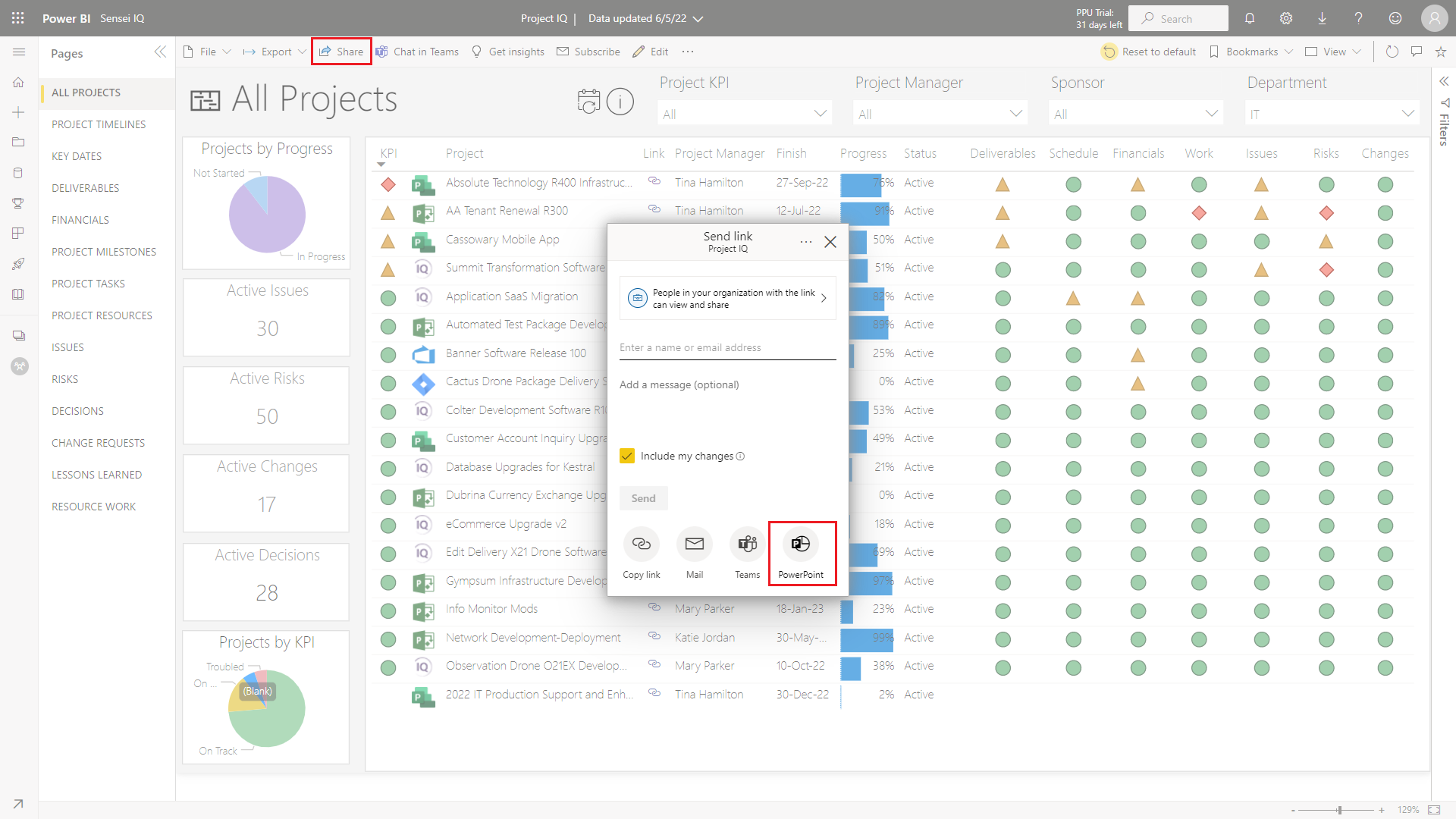
Task: Open the Learn book icon in navigation
Action: click(x=19, y=294)
